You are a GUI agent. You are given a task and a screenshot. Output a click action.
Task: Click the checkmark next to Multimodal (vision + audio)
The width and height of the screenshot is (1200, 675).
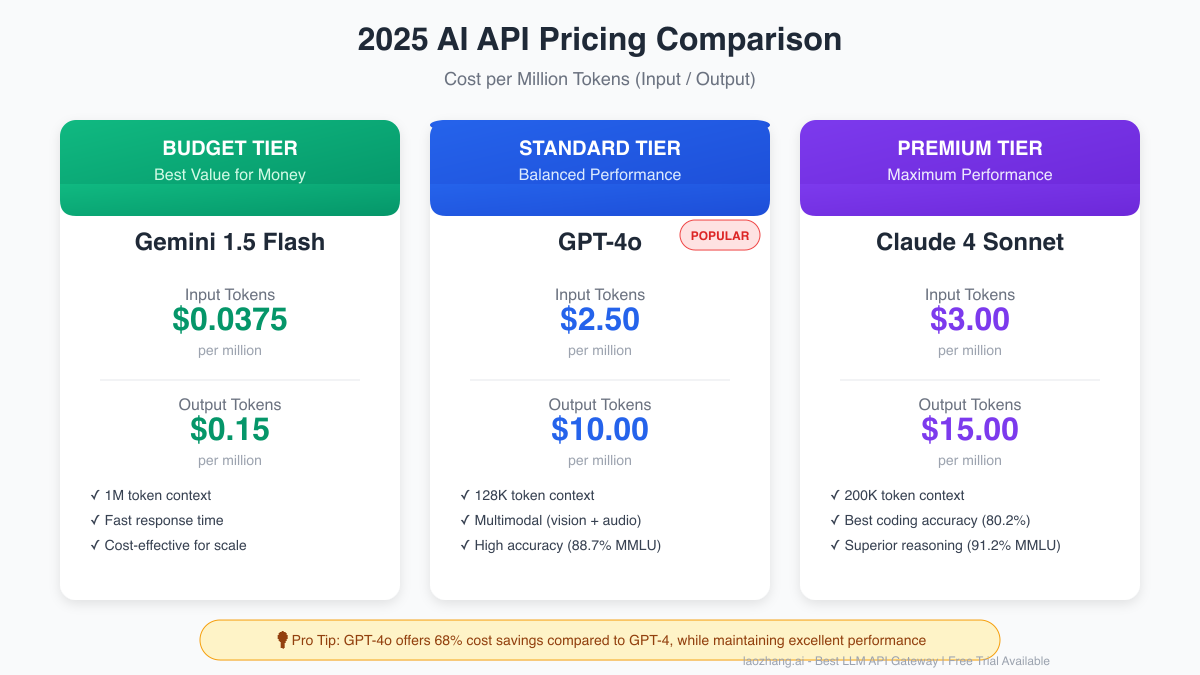tap(465, 520)
